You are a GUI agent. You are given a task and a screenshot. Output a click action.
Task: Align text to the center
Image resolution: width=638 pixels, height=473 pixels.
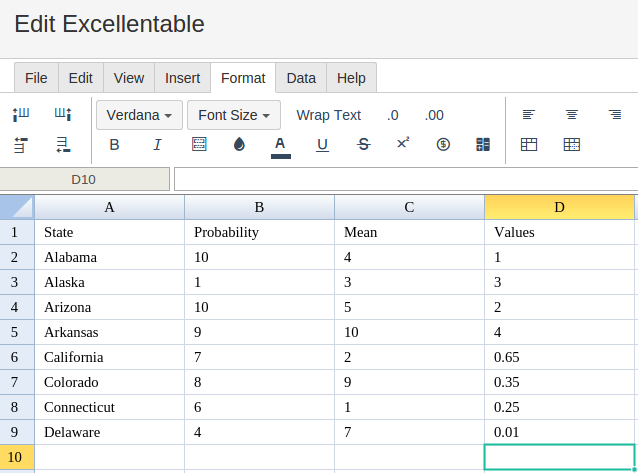click(572, 115)
